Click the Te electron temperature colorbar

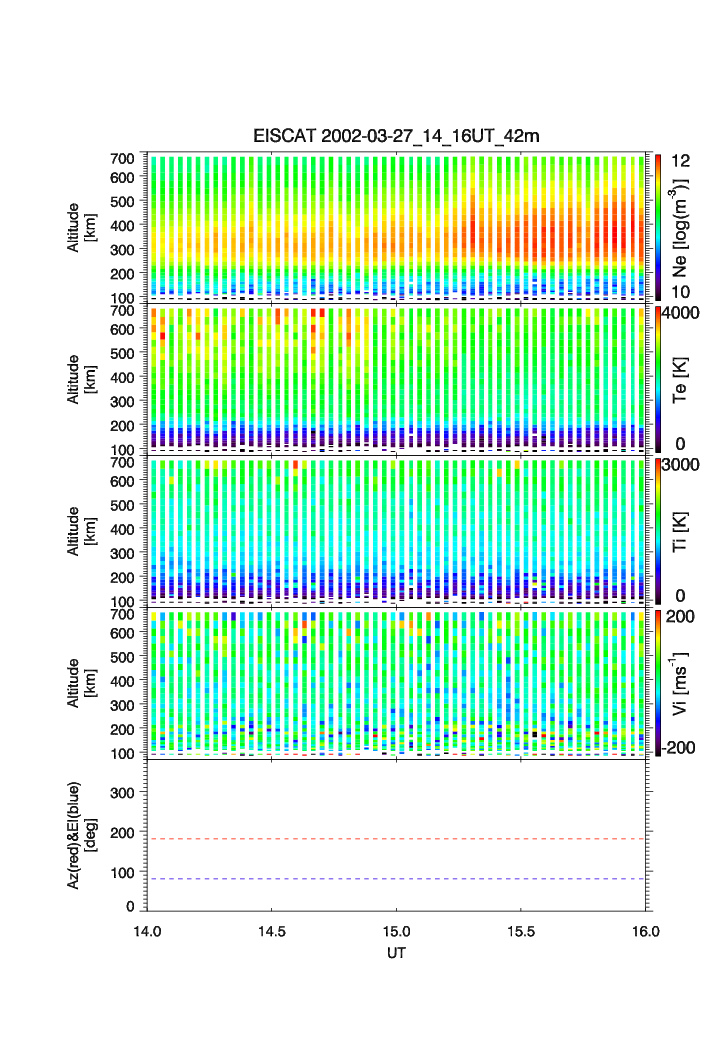point(659,379)
